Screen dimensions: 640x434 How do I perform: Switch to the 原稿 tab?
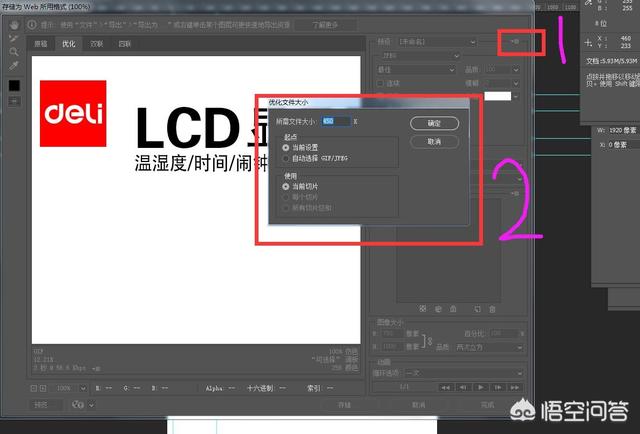pos(40,44)
